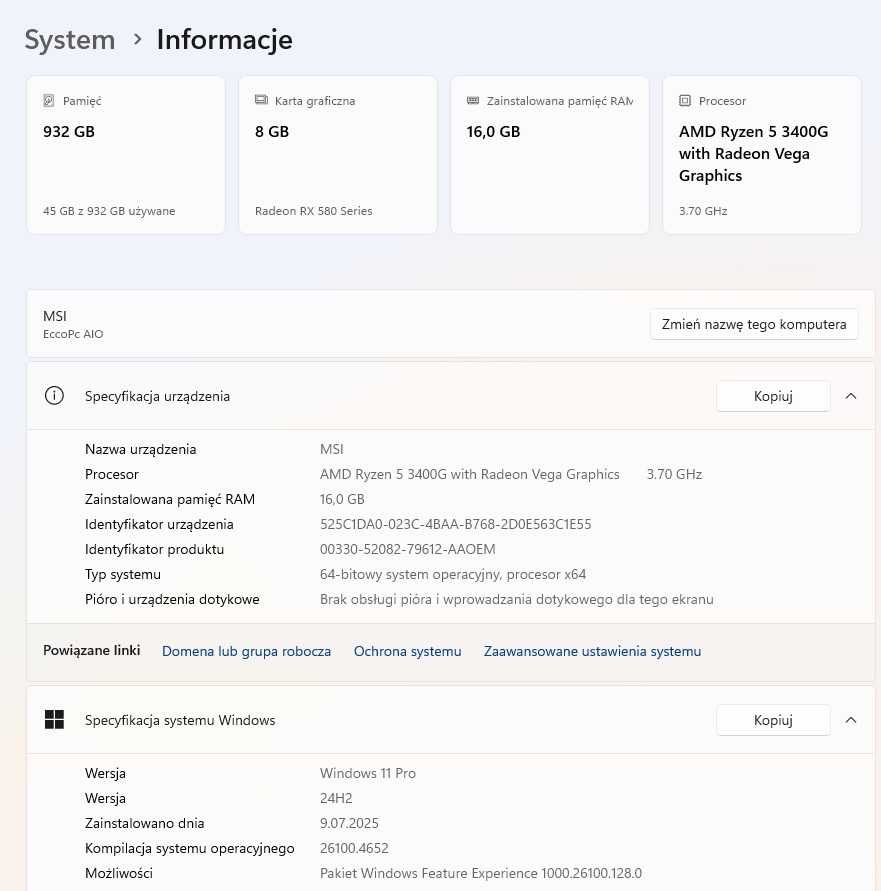881x891 pixels.
Task: Go back to System breadcrumb
Action: pyautogui.click(x=70, y=40)
